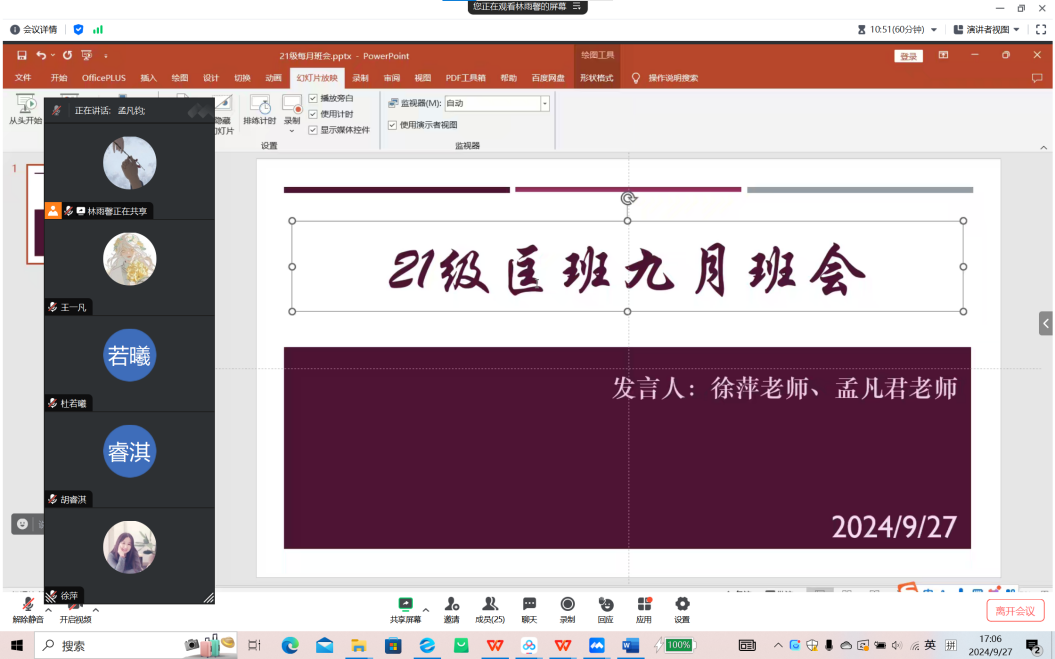Image resolution: width=1055 pixels, height=659 pixels.
Task: Click the Rehearse Timings (排练计时) icon
Action: point(259,109)
